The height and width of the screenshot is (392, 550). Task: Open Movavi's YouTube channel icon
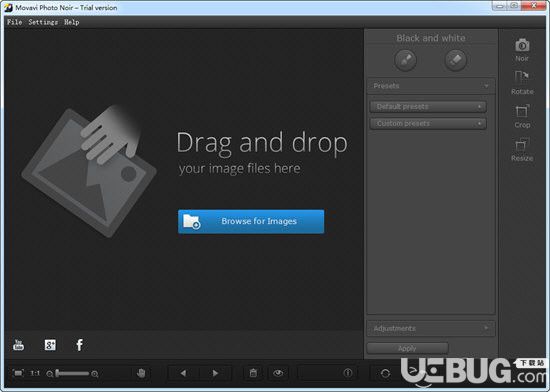click(18, 345)
